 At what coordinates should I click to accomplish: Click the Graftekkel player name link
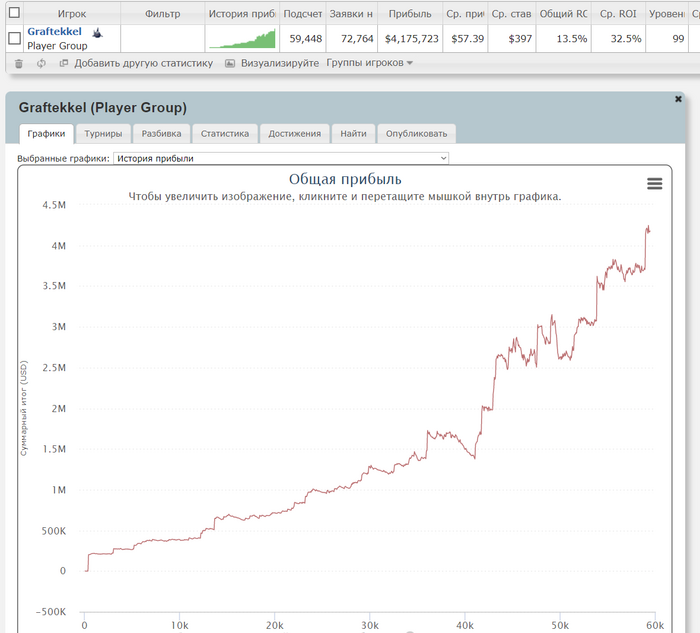click(x=54, y=32)
